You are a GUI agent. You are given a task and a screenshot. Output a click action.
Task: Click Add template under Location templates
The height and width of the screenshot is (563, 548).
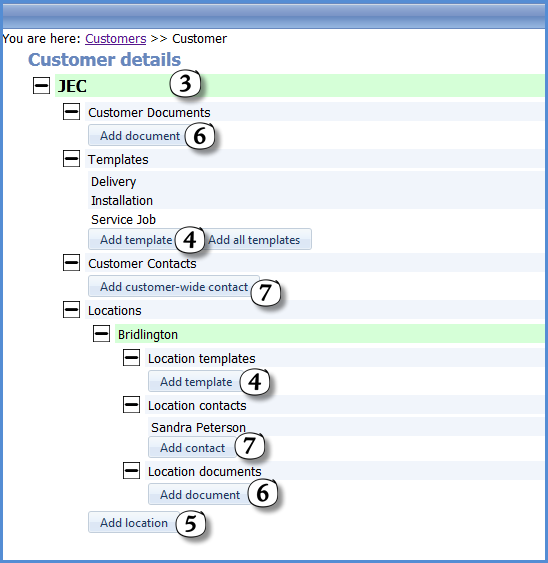pos(196,381)
